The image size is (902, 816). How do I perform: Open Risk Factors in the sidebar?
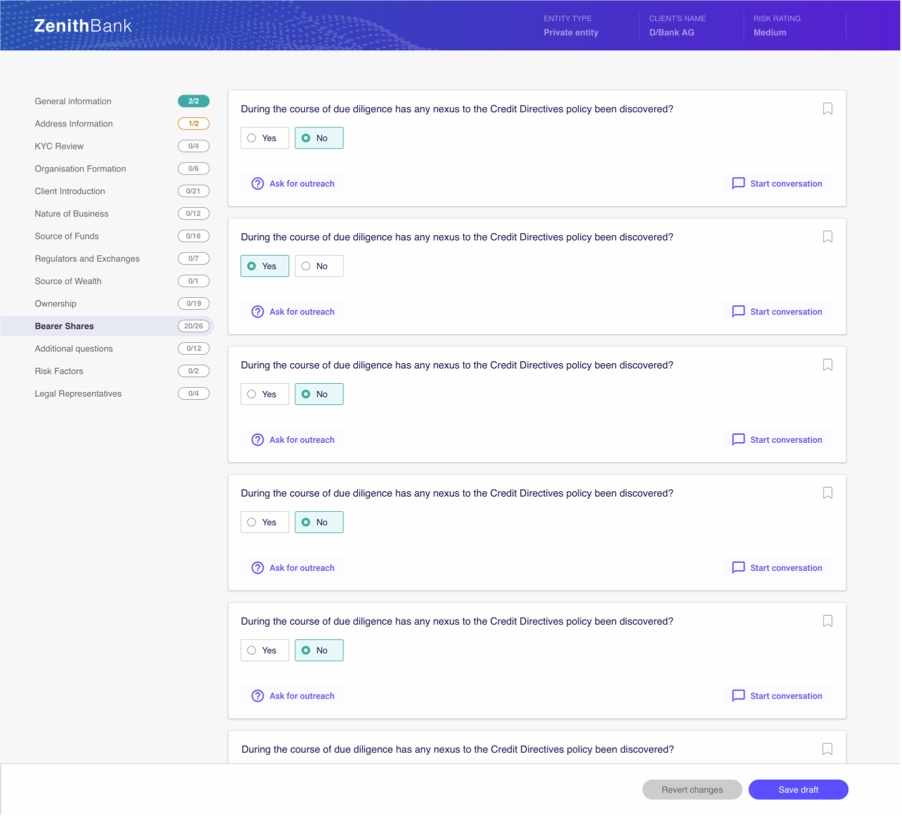[x=60, y=371]
